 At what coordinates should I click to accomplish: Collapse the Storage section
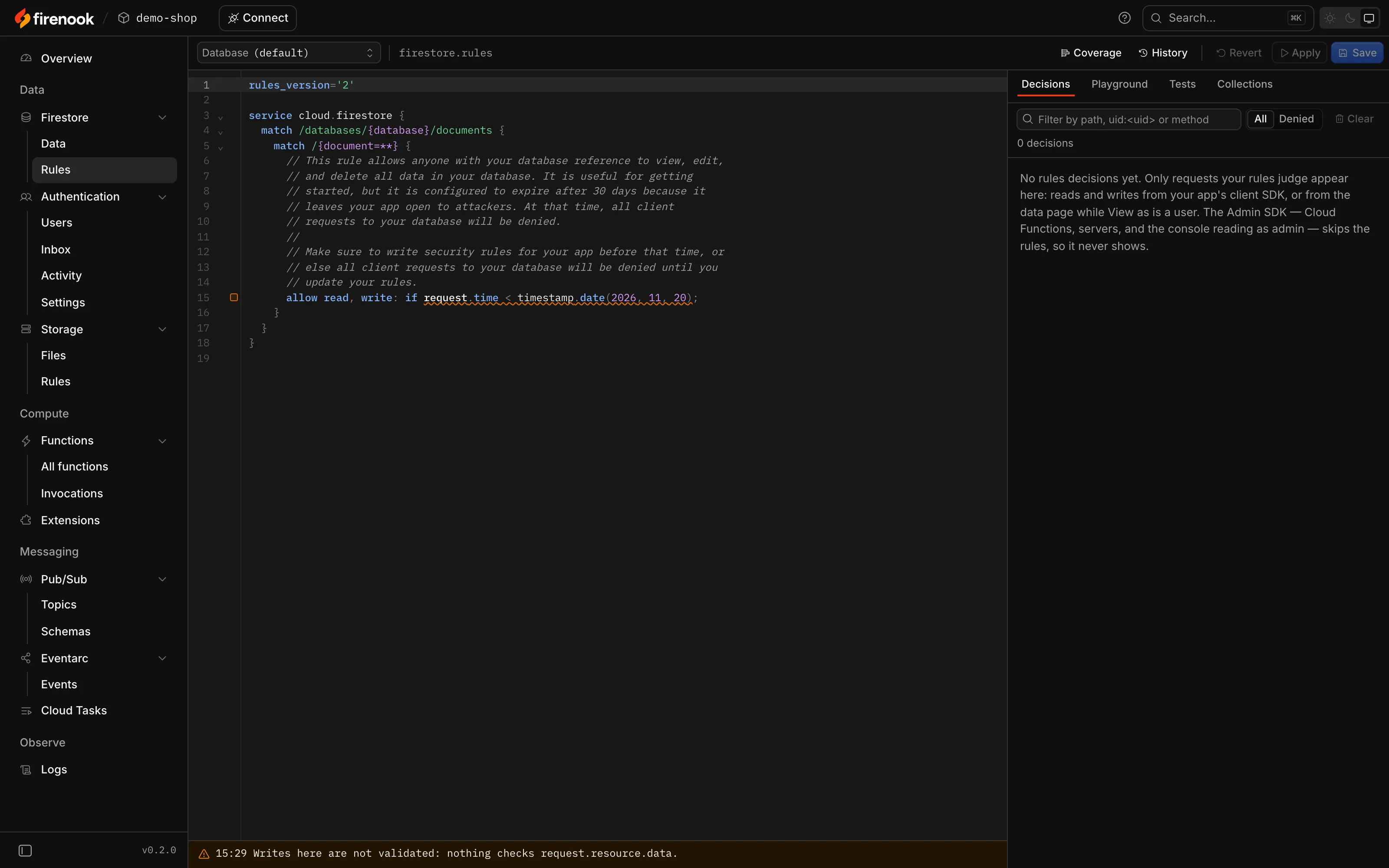(x=162, y=329)
